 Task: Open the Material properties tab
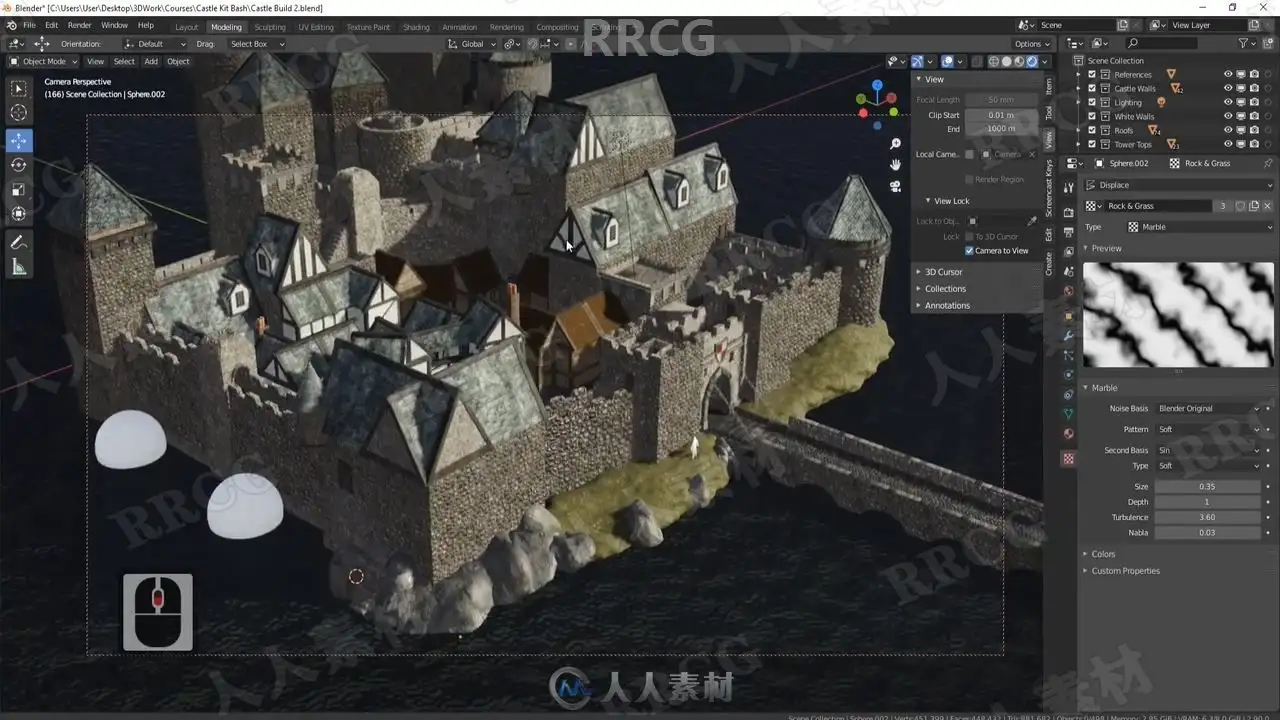(x=1069, y=434)
